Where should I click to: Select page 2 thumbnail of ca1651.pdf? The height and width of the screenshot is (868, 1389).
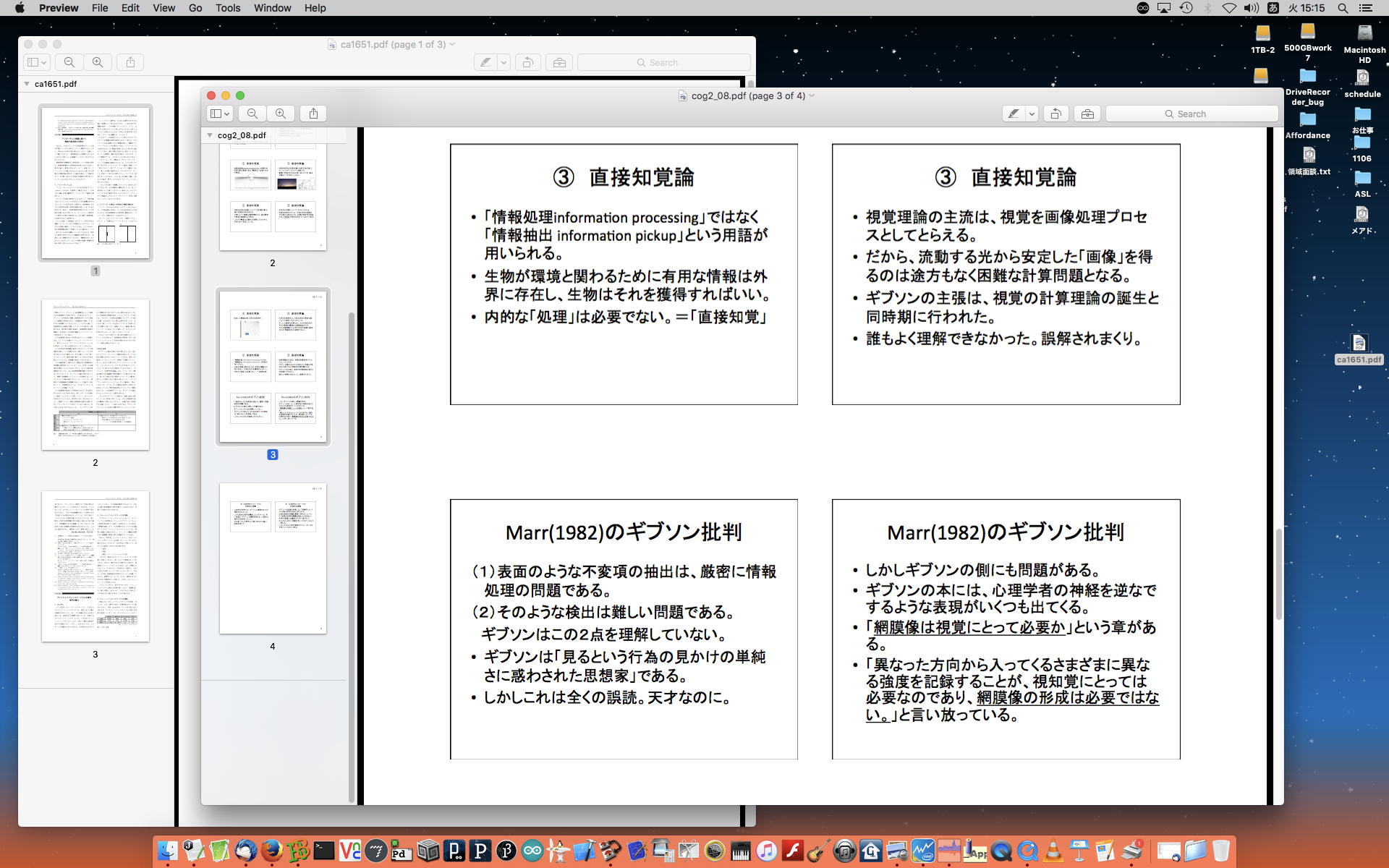95,375
